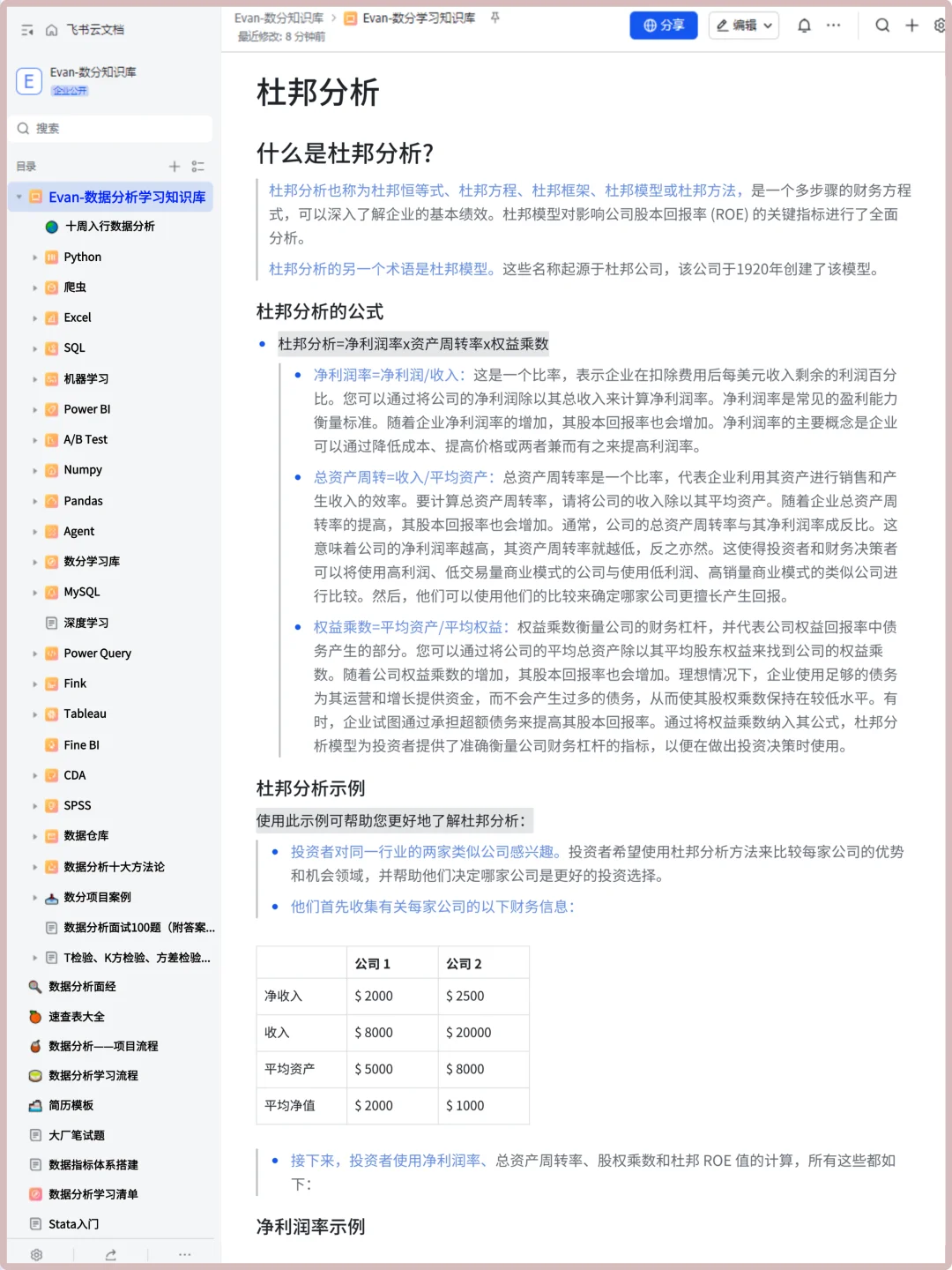Click the share arrow icon at sidebar bottom

[110, 1254]
